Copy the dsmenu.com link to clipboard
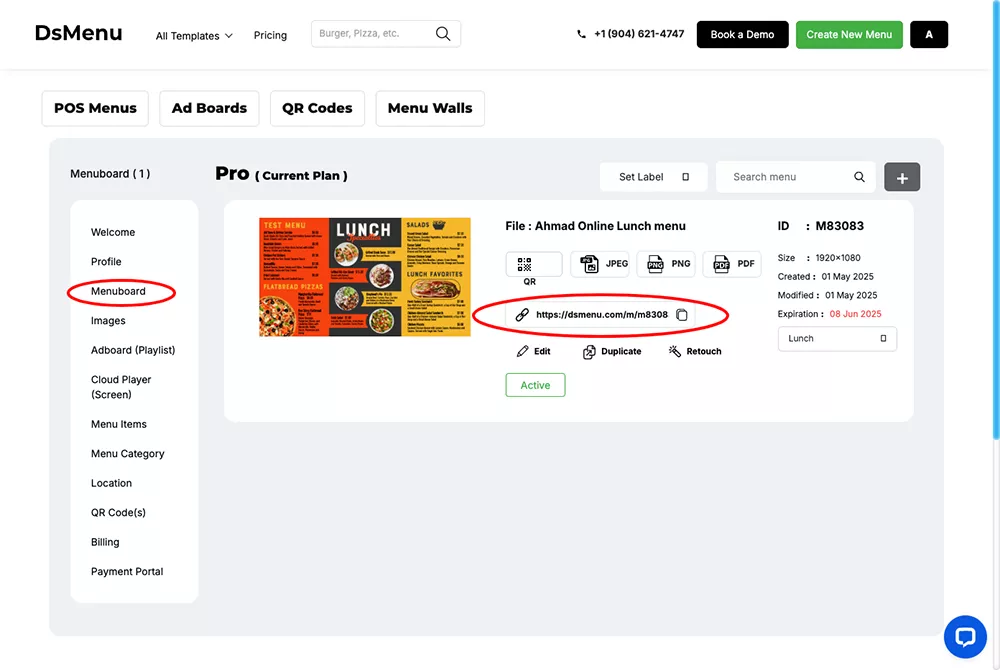Screen dimensions: 1000x670 [682, 315]
